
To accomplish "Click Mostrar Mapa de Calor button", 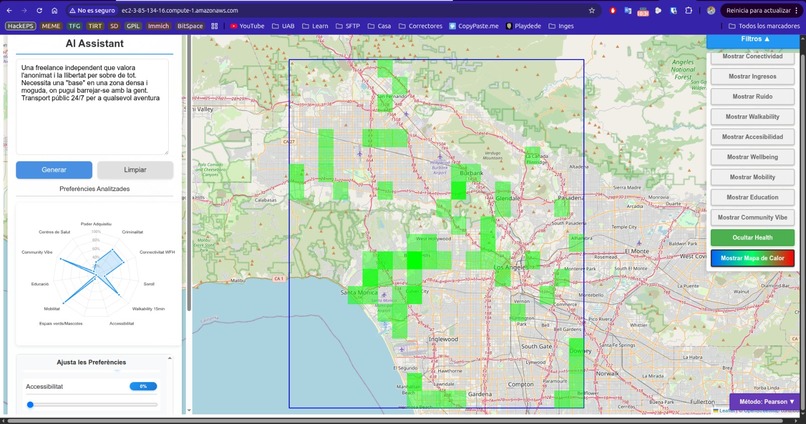I will [753, 258].
